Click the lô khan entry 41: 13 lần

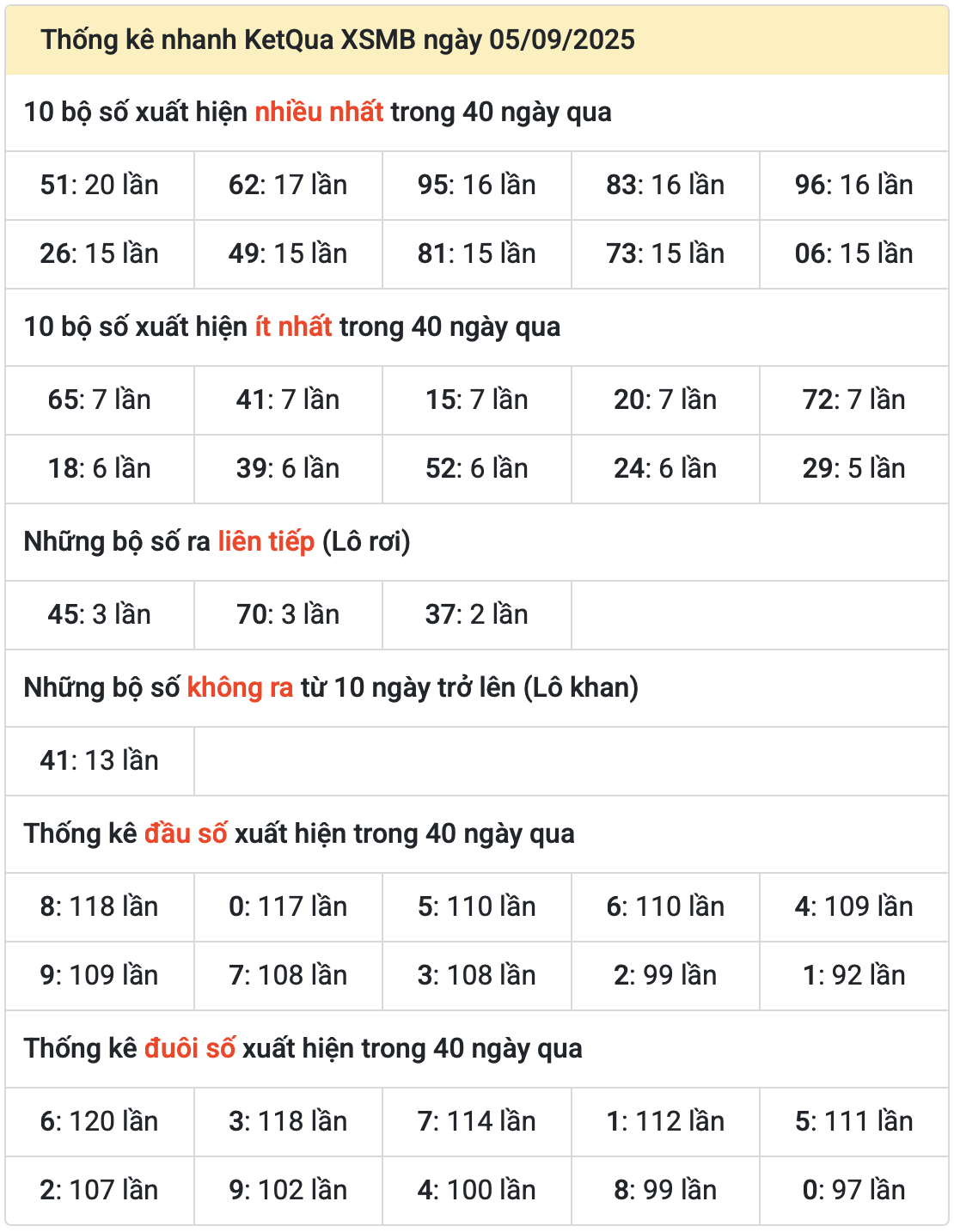(100, 760)
